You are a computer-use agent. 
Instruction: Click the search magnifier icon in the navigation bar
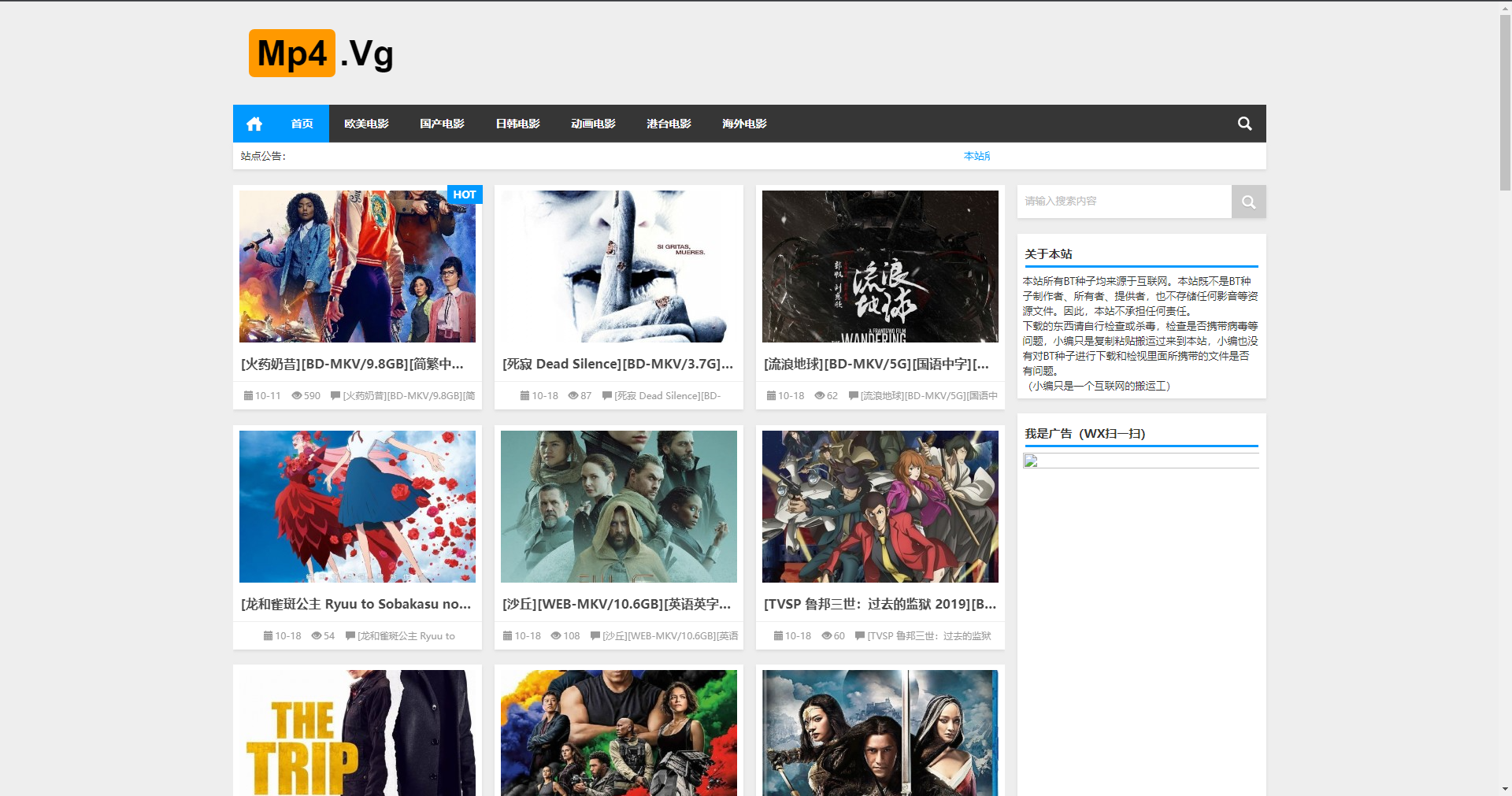pyautogui.click(x=1244, y=124)
